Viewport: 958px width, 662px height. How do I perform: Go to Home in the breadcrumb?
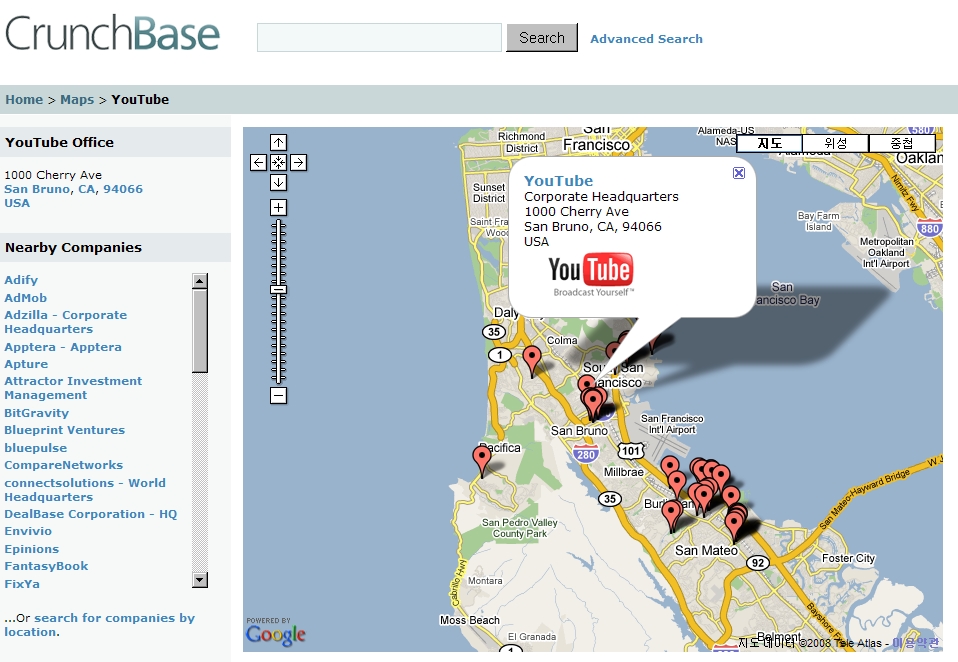24,100
